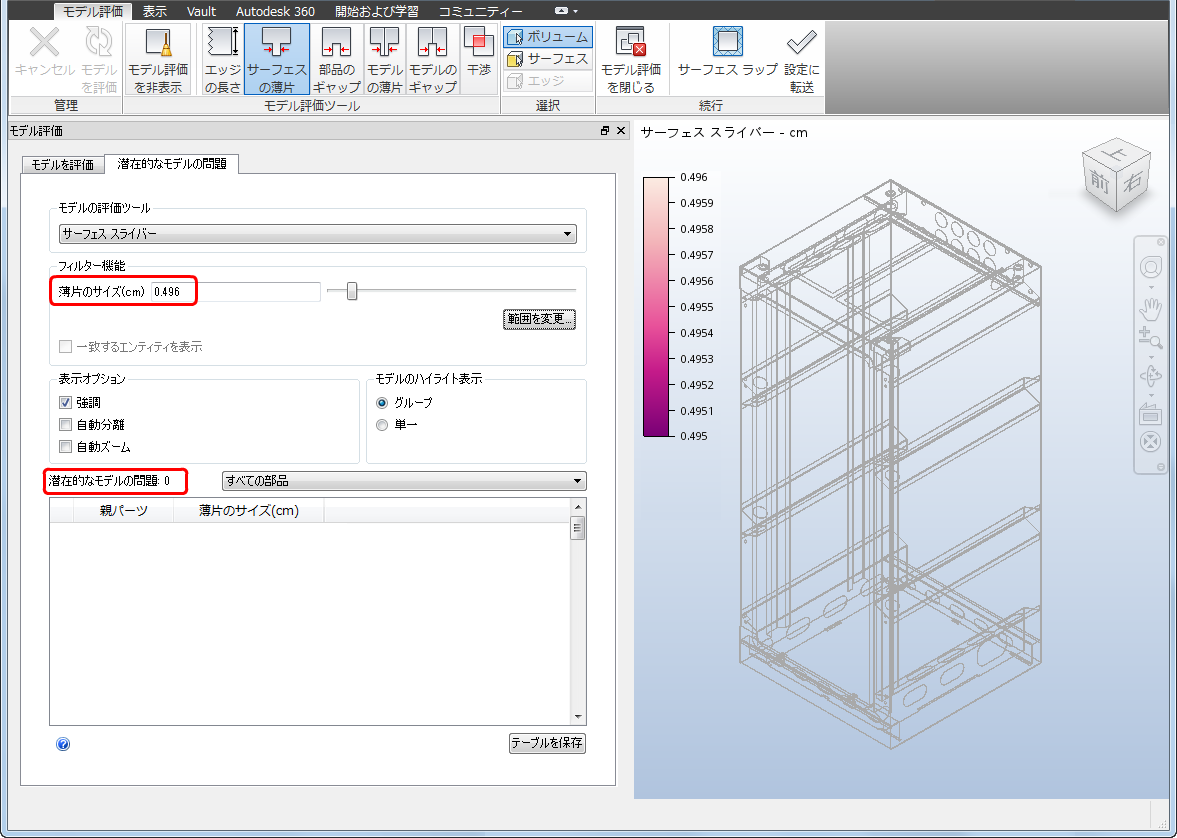This screenshot has width=1177, height=838.
Task: Select the 部品のギャップ part gap tool
Action: tap(336, 59)
